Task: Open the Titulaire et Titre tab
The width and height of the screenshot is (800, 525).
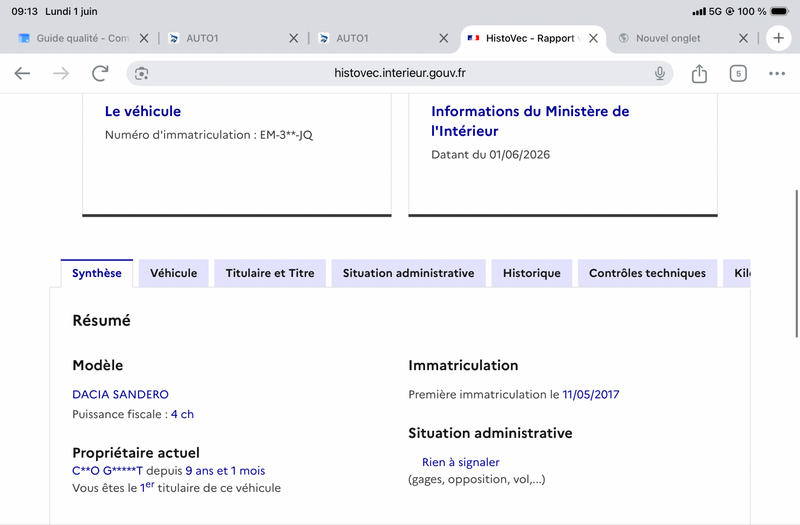Action: click(270, 273)
